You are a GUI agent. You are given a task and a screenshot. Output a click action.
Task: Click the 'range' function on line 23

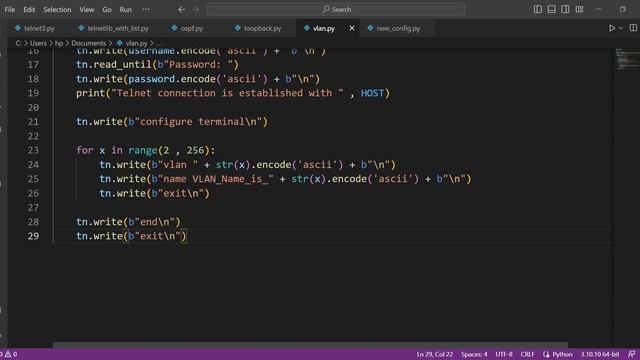click(x=143, y=150)
